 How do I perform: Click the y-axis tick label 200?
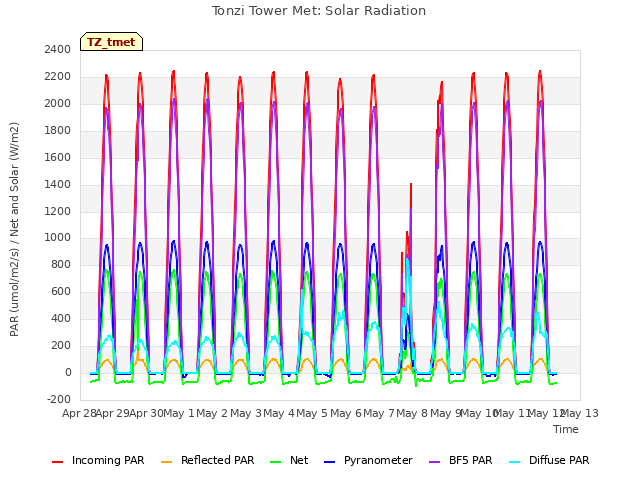pos(61,345)
